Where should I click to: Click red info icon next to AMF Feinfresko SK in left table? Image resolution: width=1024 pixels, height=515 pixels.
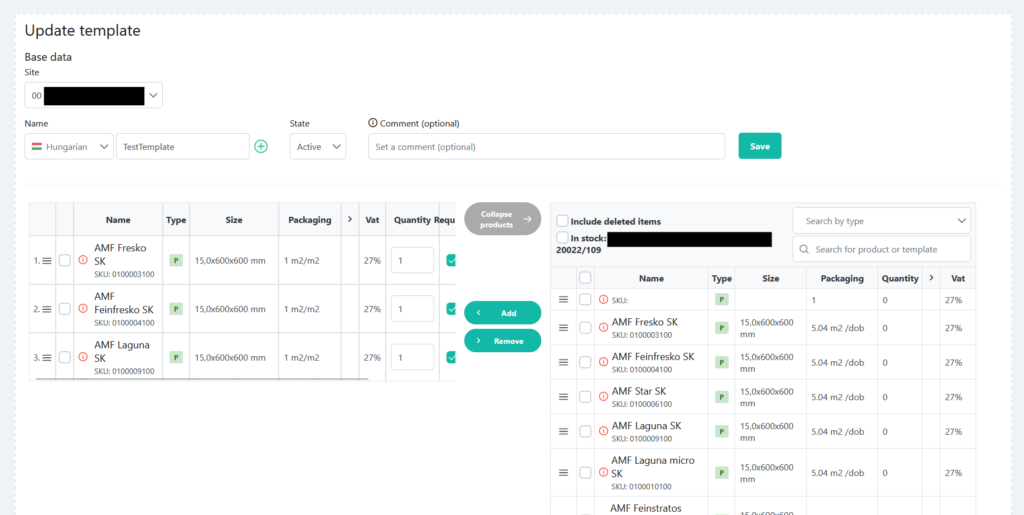83,308
